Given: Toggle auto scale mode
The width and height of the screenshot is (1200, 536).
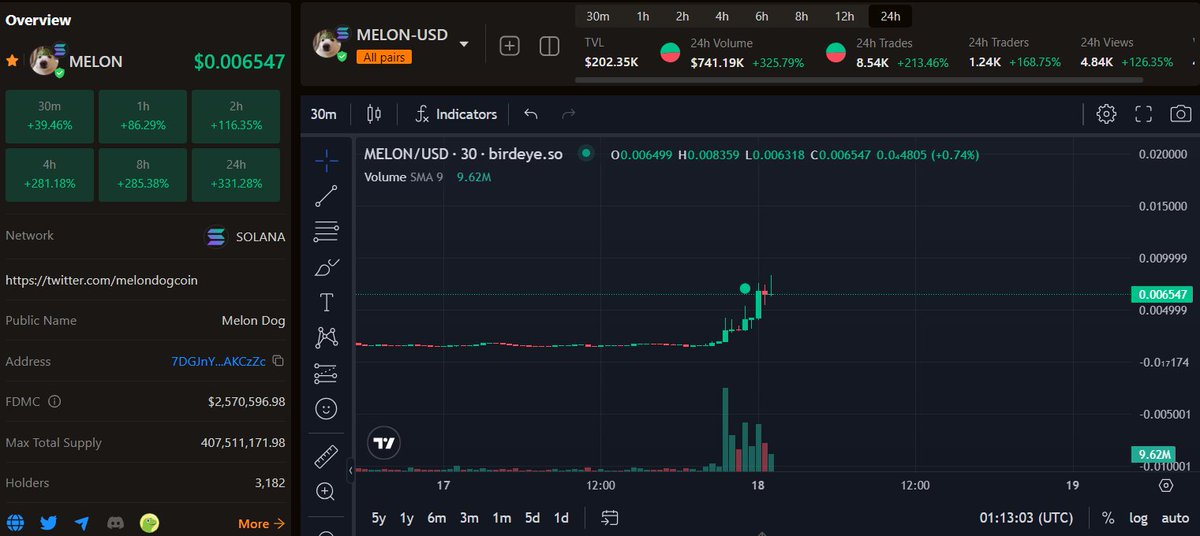Looking at the screenshot, I should tap(1175, 518).
